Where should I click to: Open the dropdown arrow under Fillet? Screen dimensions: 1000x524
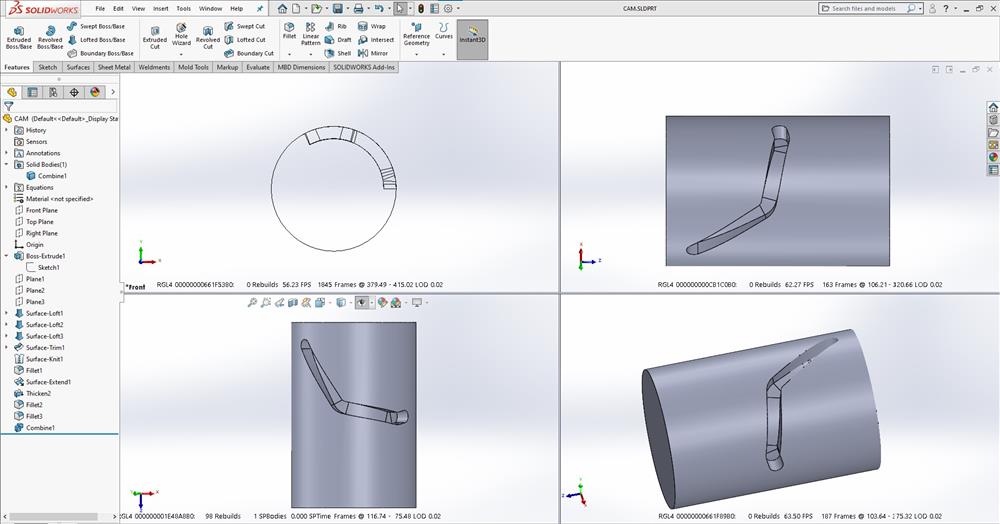(289, 53)
